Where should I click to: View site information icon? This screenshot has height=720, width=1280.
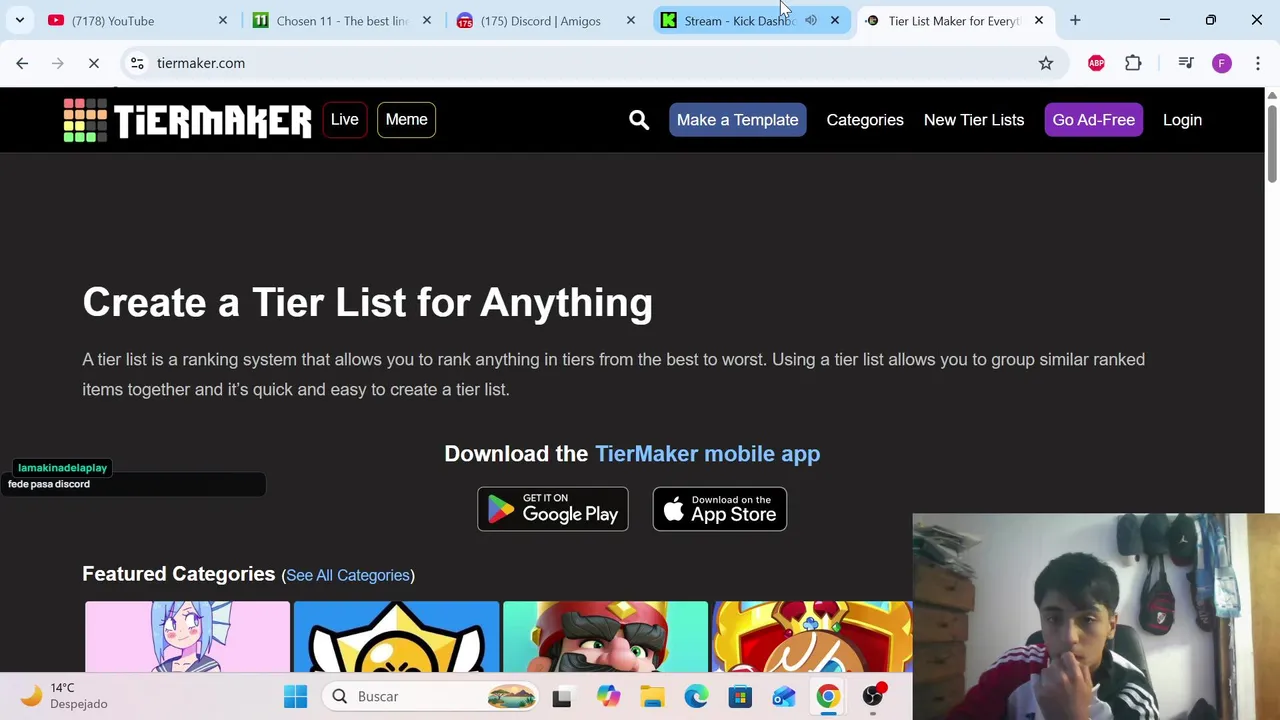click(137, 63)
